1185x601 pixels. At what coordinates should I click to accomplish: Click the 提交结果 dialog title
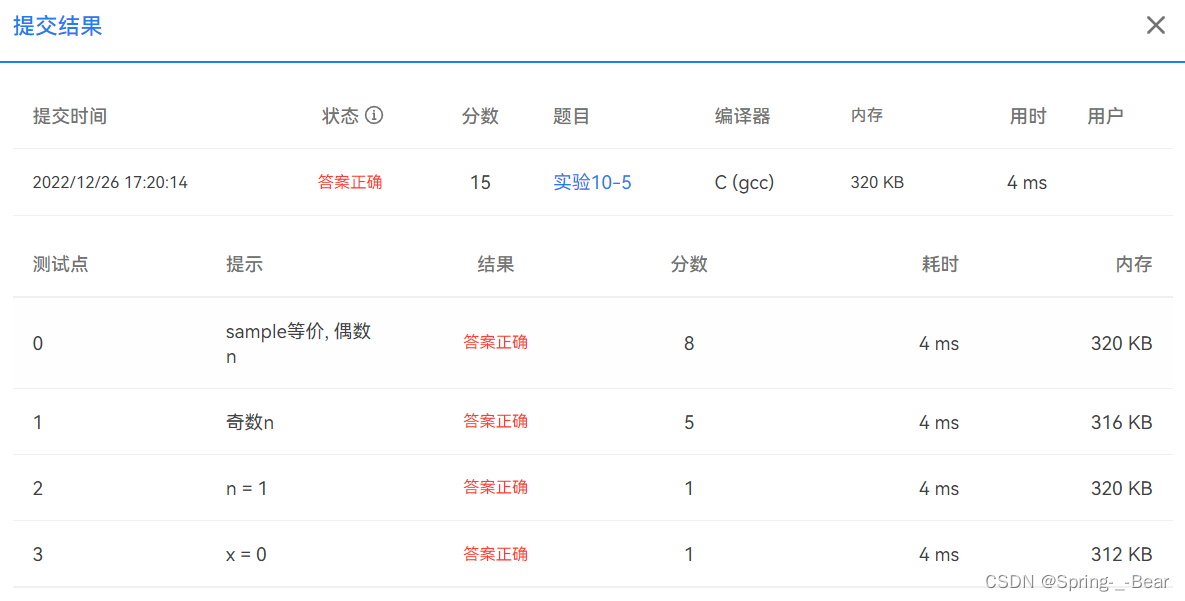(x=57, y=25)
